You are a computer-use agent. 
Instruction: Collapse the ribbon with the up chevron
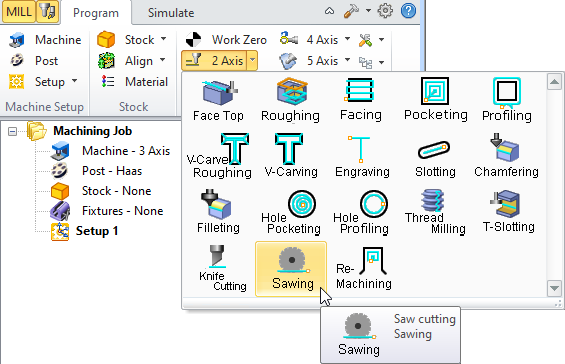pyautogui.click(x=329, y=11)
